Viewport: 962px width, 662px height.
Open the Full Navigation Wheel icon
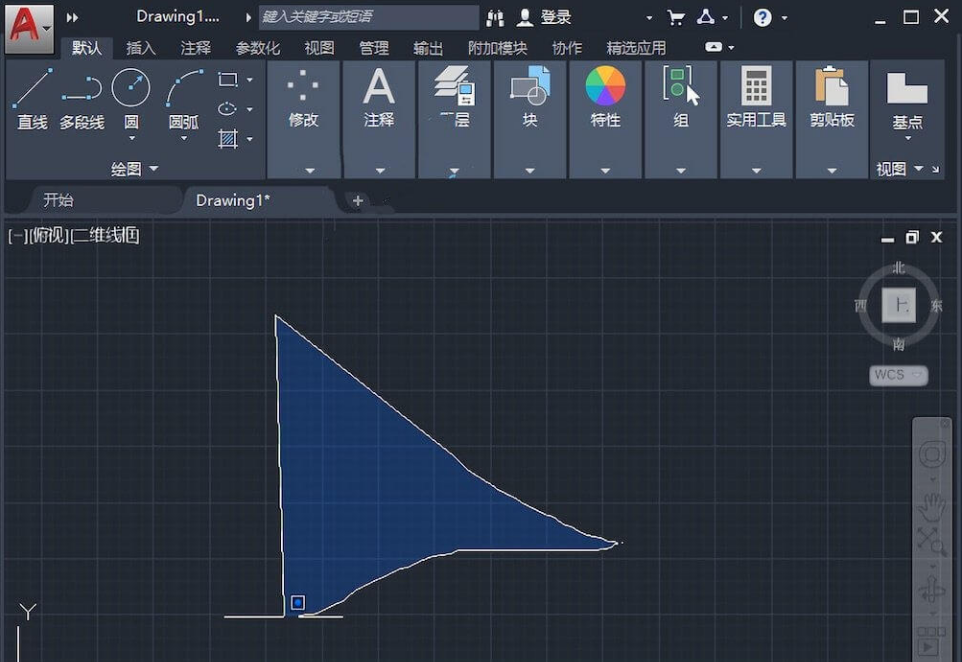[x=932, y=455]
